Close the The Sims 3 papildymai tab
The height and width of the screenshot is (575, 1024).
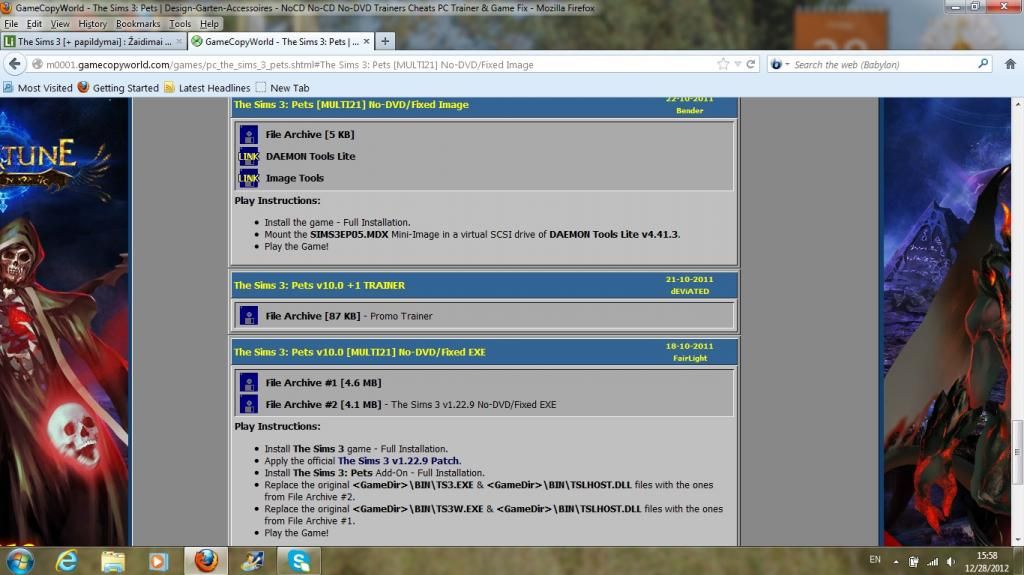[179, 41]
